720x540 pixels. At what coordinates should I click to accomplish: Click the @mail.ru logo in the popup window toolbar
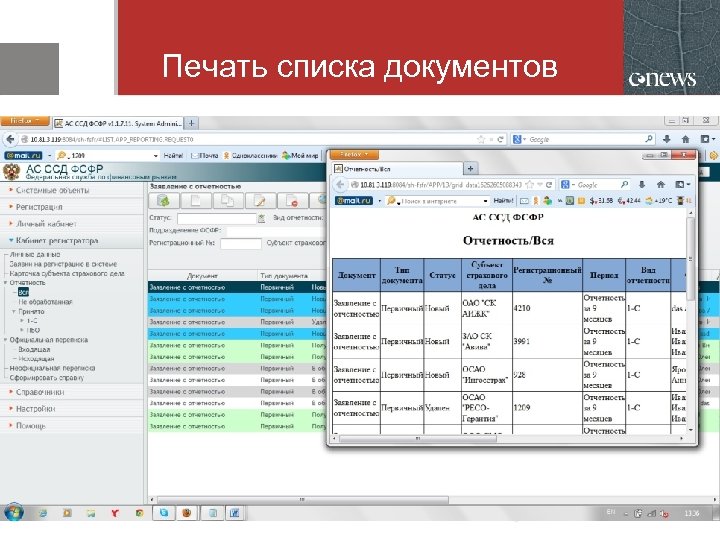coord(354,201)
